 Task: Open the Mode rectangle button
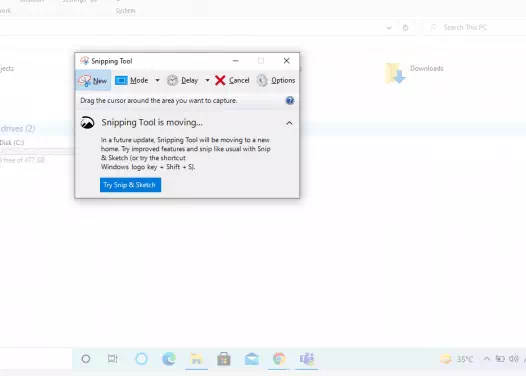[132, 80]
